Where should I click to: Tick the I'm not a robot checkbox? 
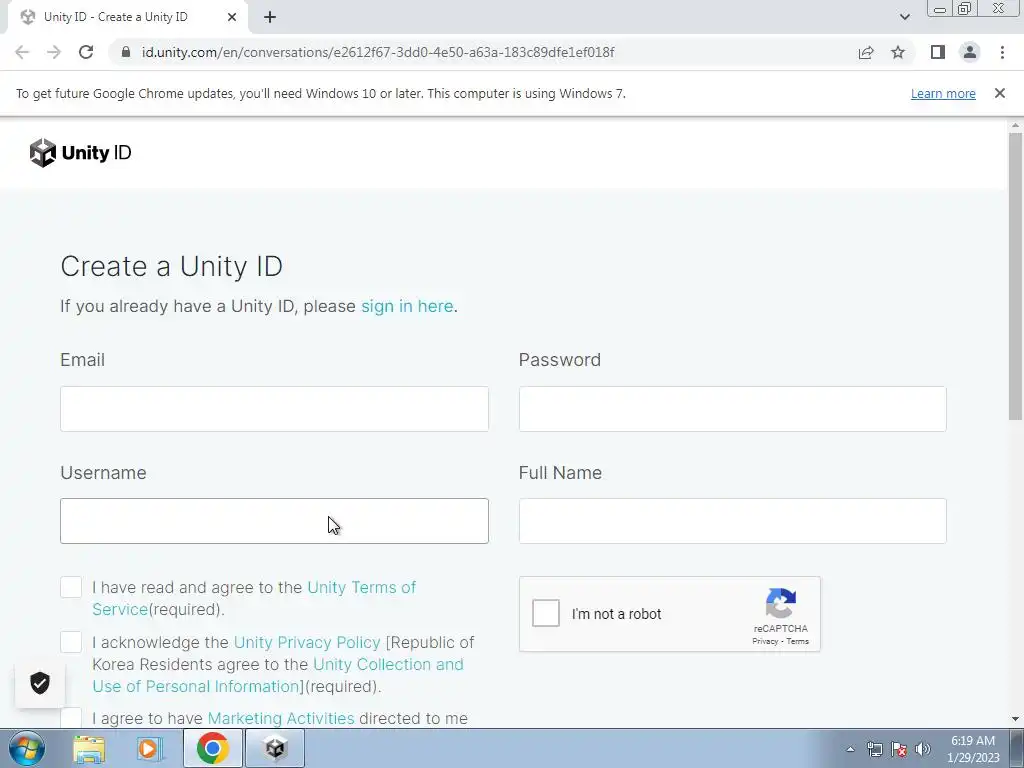[x=546, y=613]
